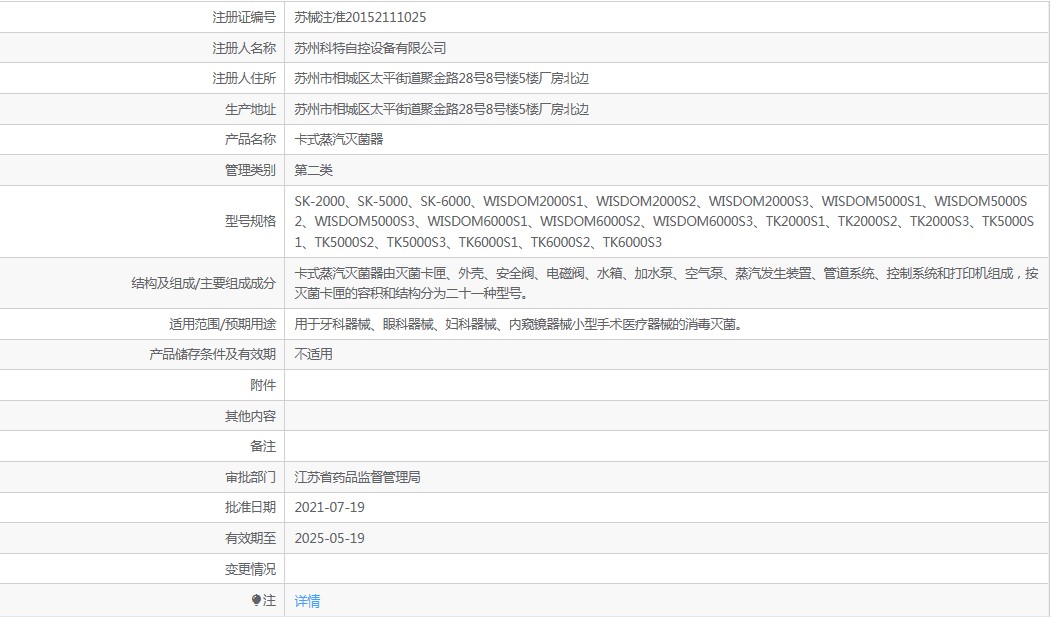
Task: Click the 结构及组成/主要组成成分 label
Action: [x=204, y=283]
